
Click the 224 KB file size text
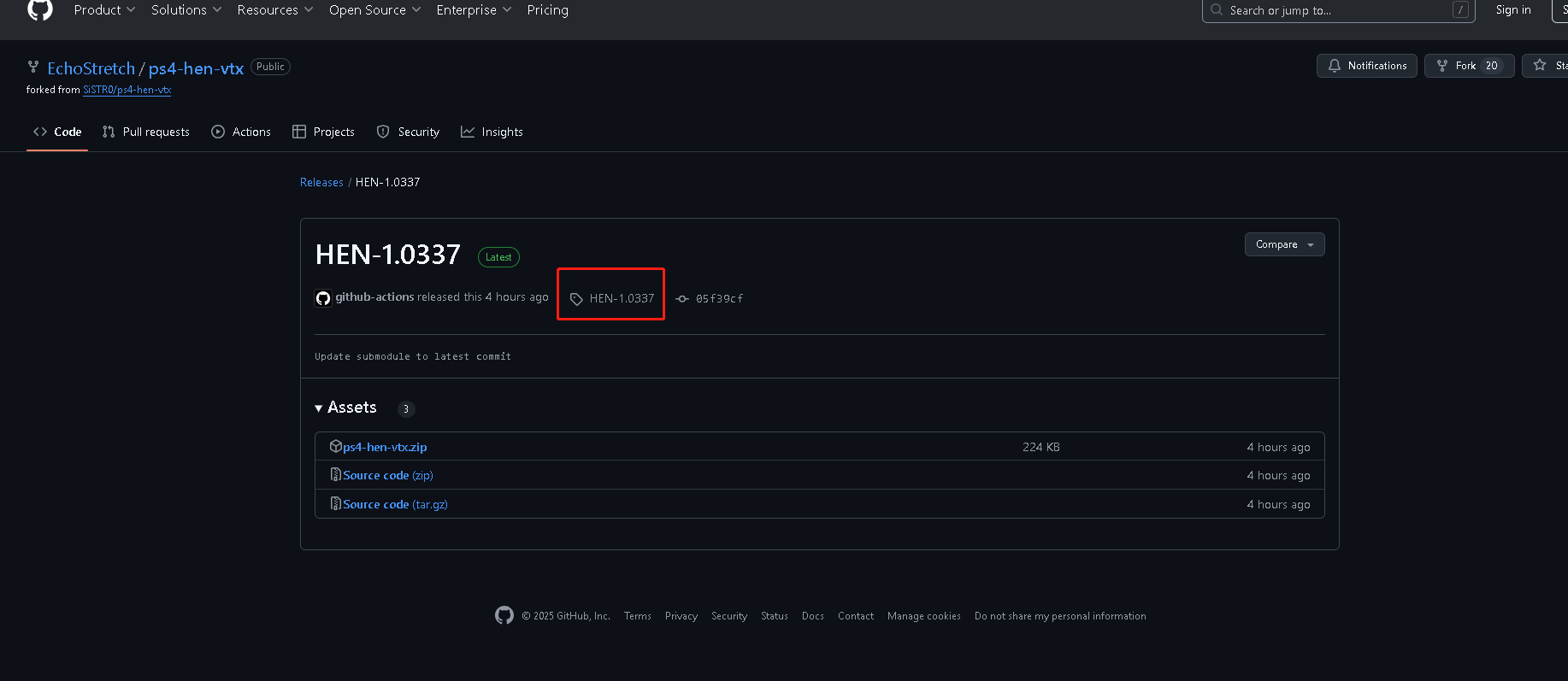pyautogui.click(x=1040, y=447)
